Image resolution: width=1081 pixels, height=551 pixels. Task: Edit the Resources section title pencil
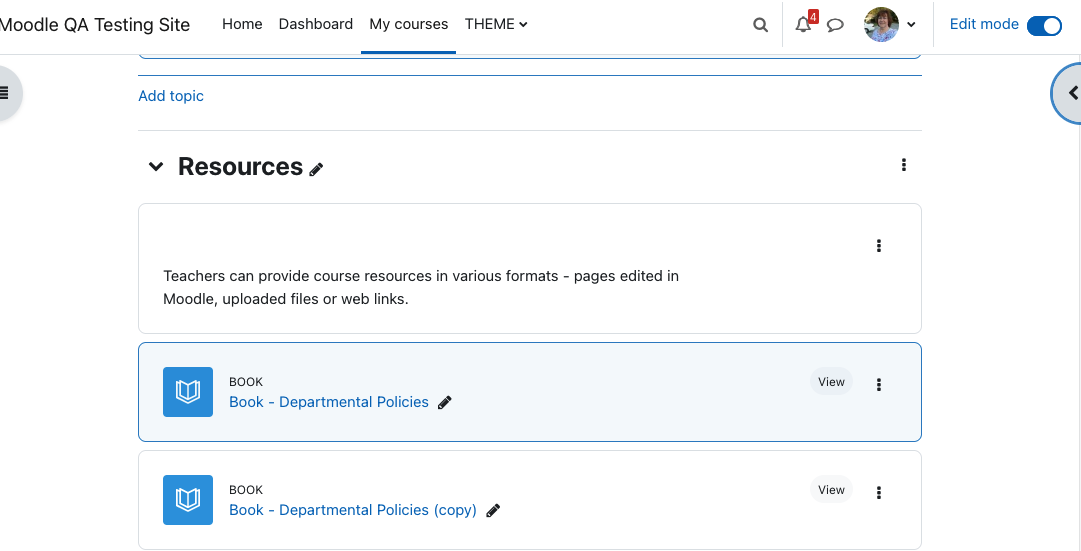click(x=316, y=169)
